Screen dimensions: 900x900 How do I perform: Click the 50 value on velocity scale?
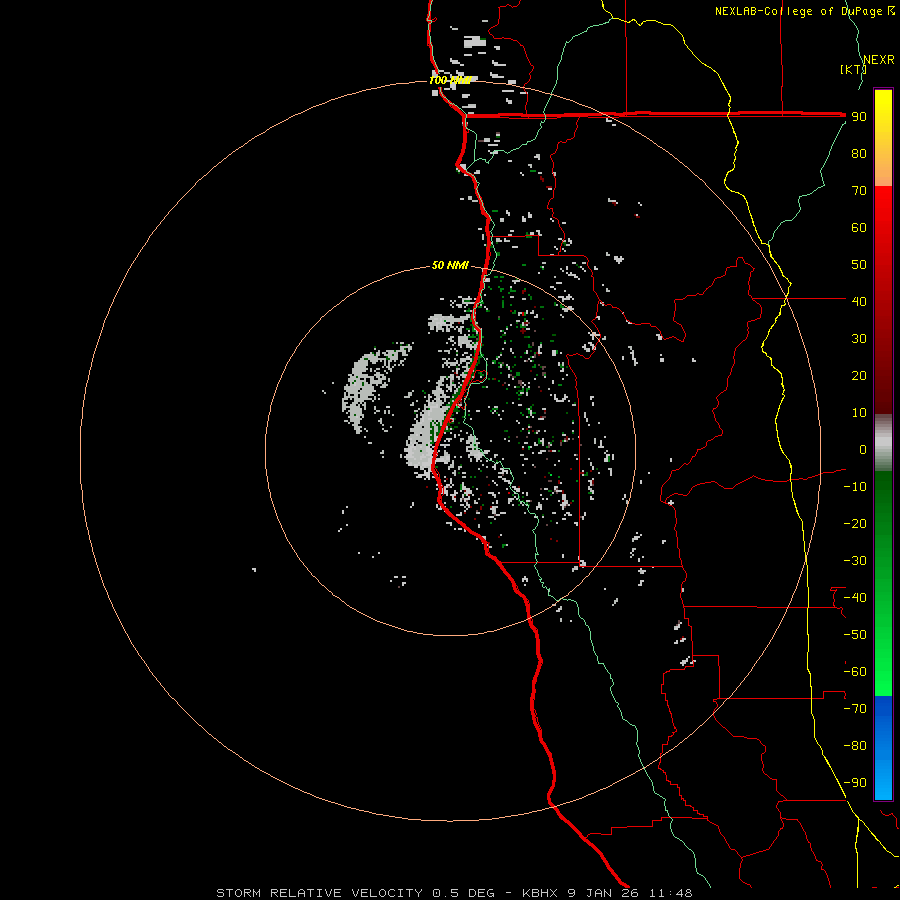click(x=859, y=265)
